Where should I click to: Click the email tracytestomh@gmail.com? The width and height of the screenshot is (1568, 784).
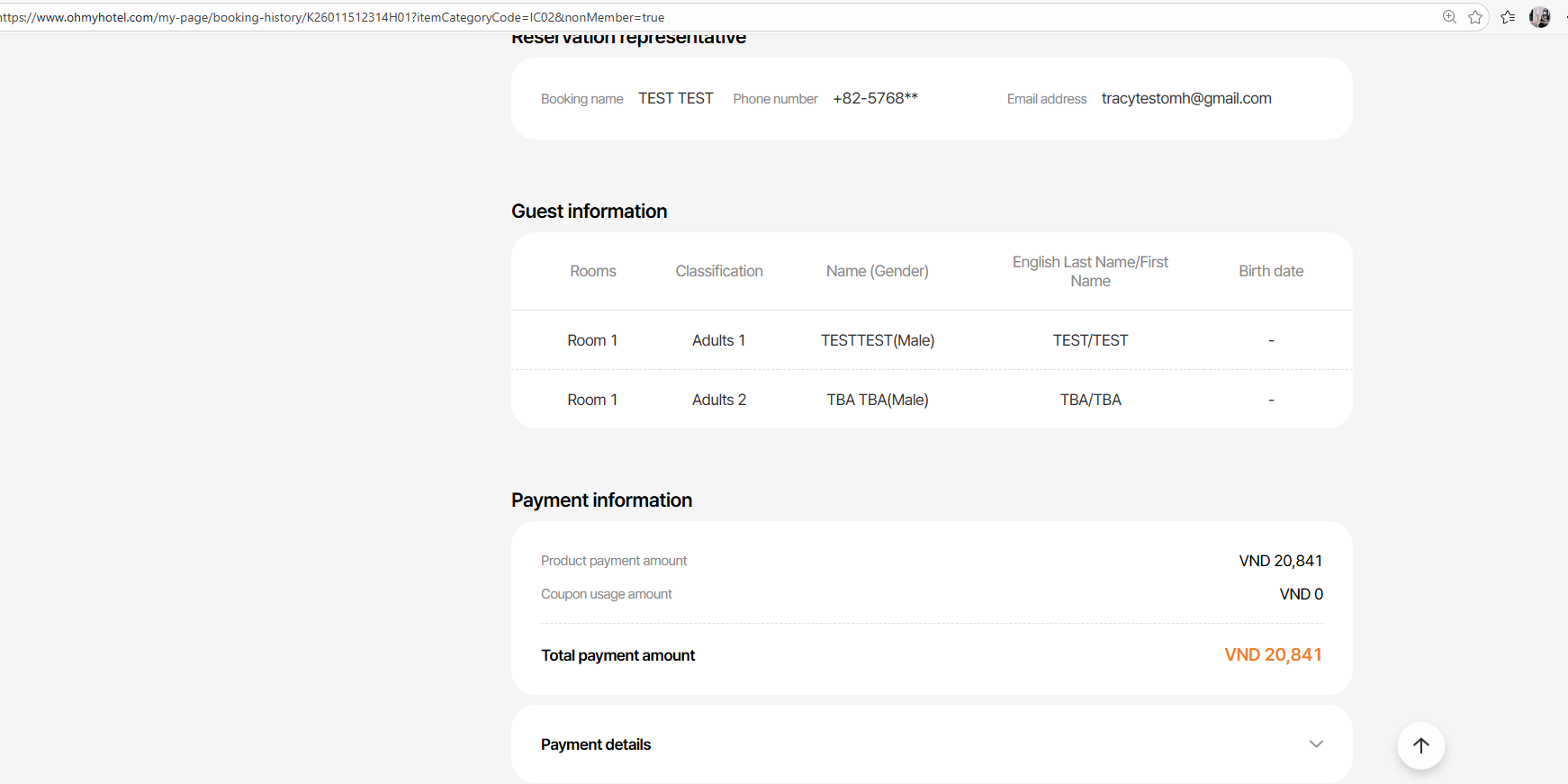pos(1186,98)
